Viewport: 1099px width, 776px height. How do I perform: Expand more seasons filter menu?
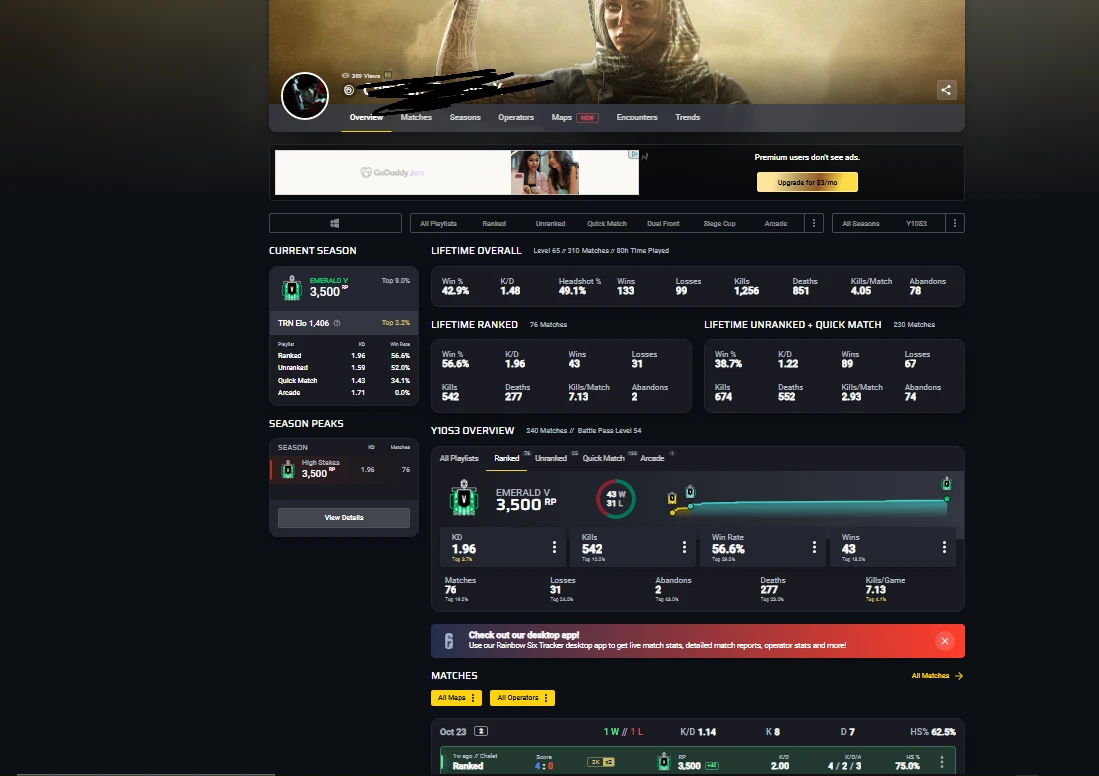pyautogui.click(x=956, y=223)
